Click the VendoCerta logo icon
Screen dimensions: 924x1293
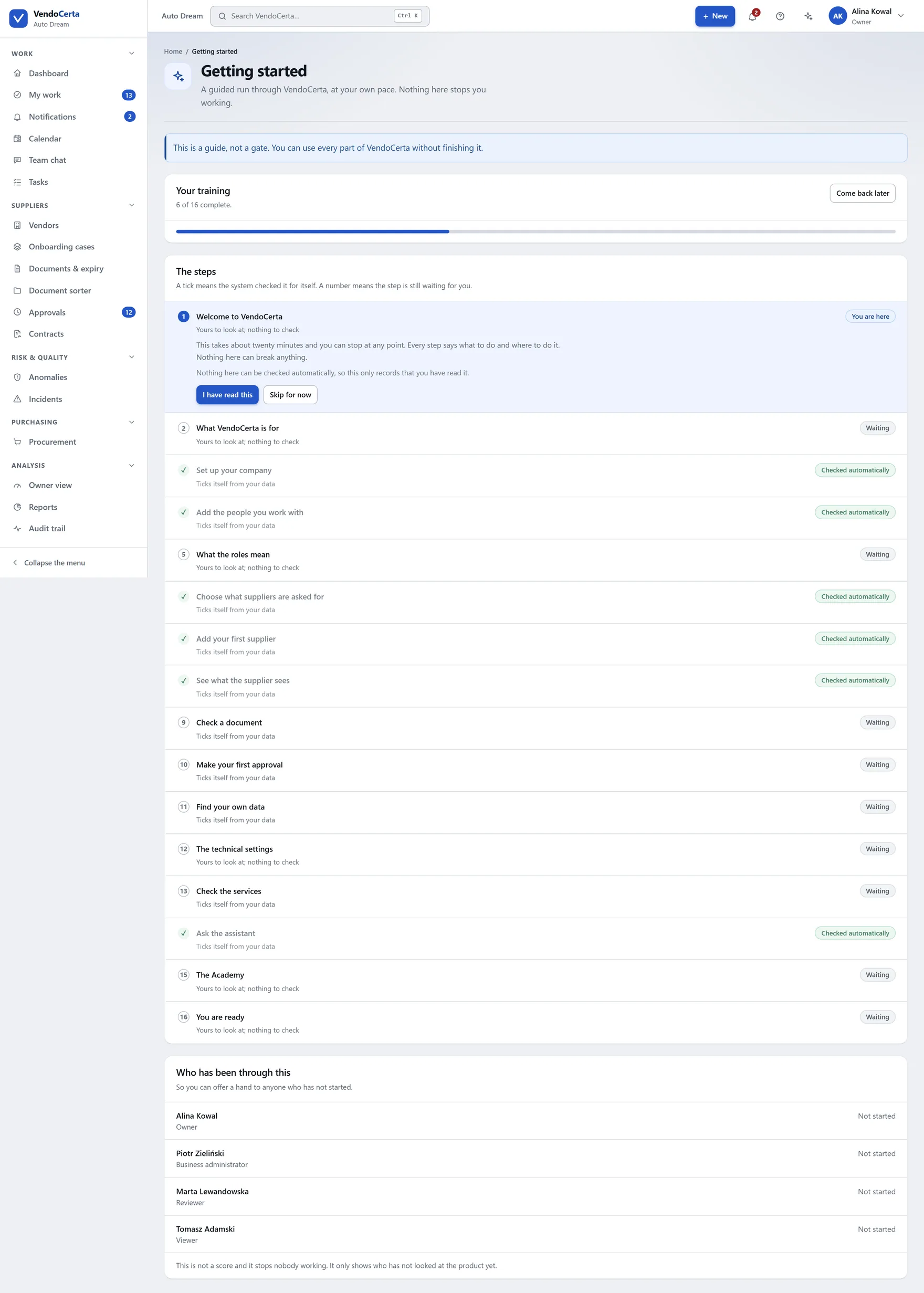18,18
